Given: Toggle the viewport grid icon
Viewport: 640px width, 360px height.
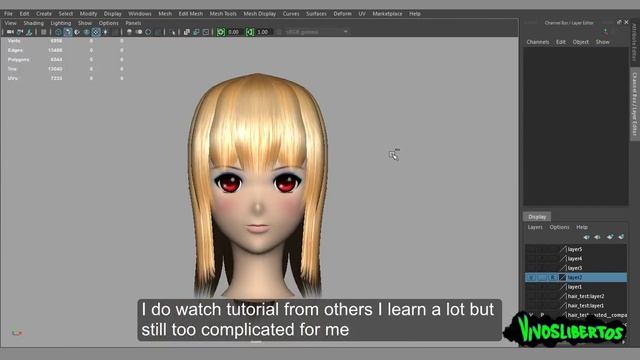Looking at the screenshot, I should tap(43, 32).
